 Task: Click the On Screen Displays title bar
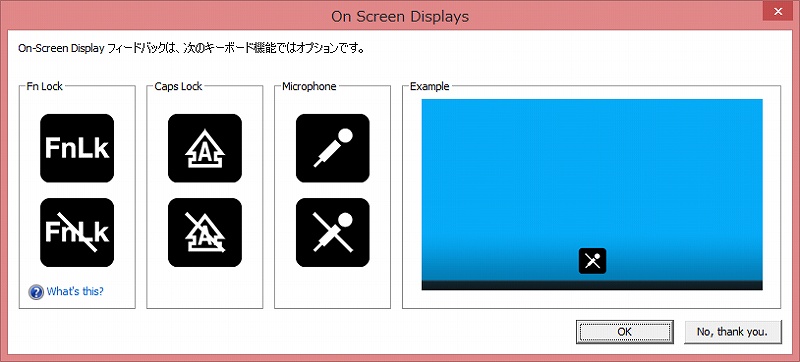400,16
